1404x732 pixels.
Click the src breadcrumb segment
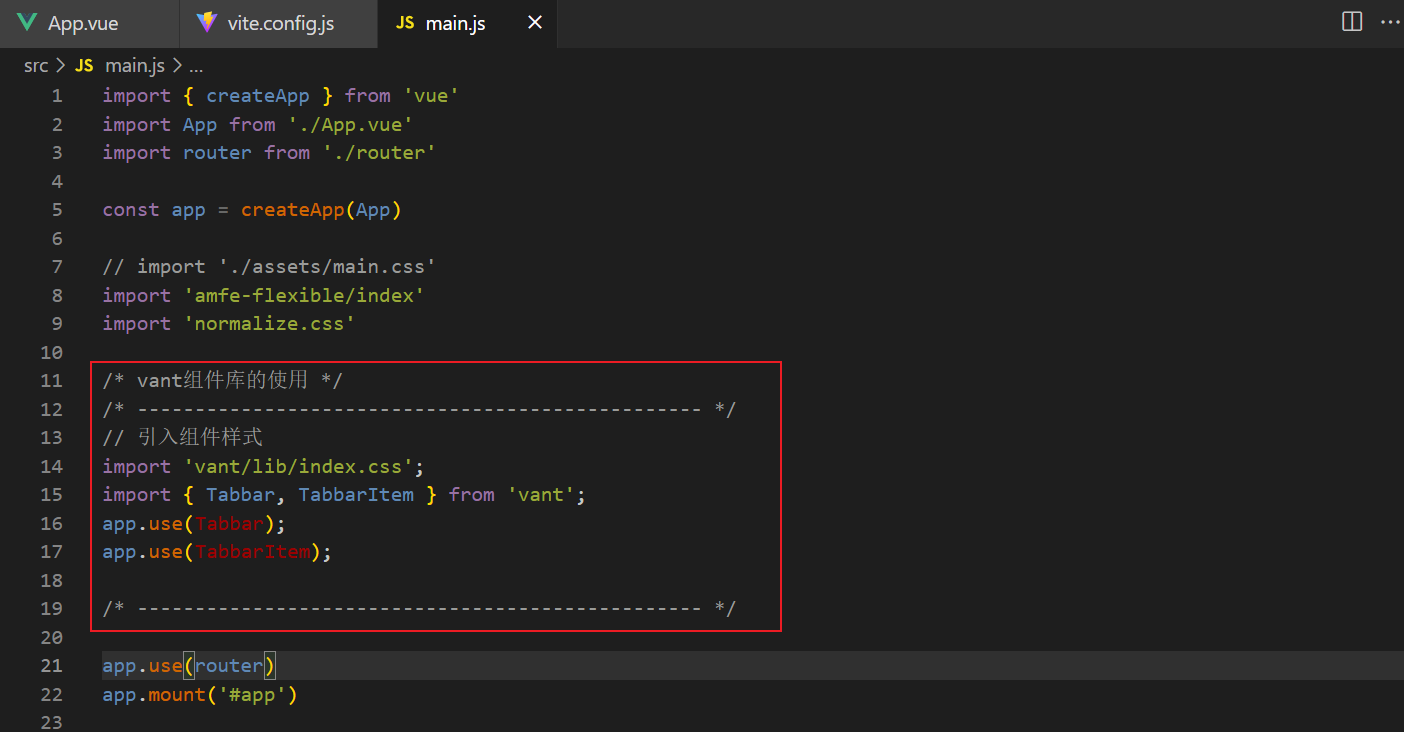click(36, 66)
